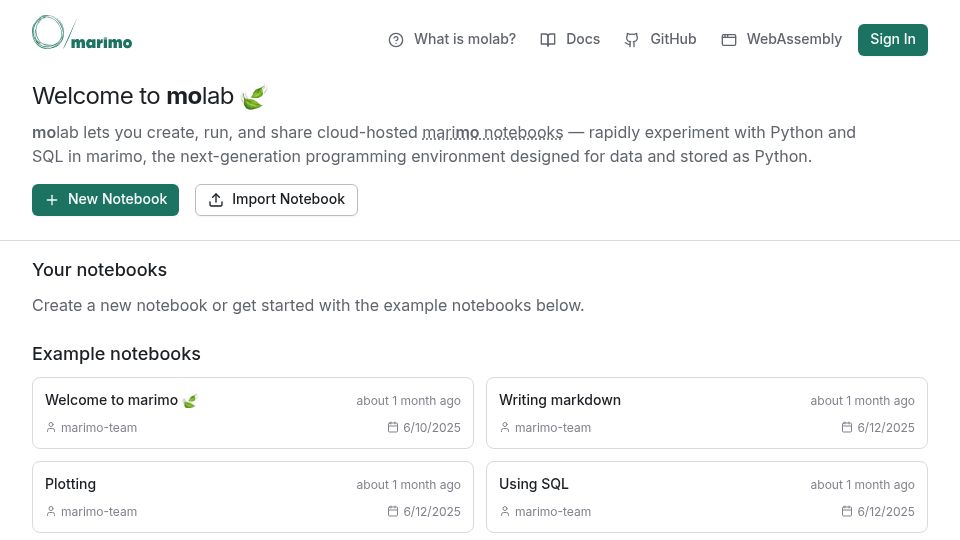Click the person icon on the Welcome to marimo card

click(51, 427)
